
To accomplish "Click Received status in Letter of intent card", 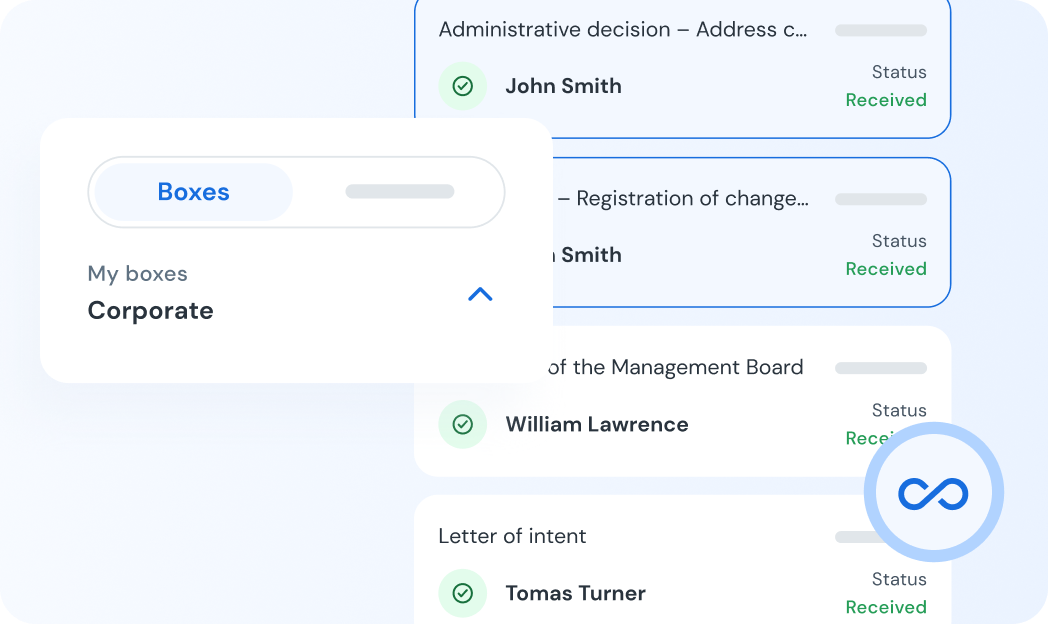I will (x=885, y=607).
